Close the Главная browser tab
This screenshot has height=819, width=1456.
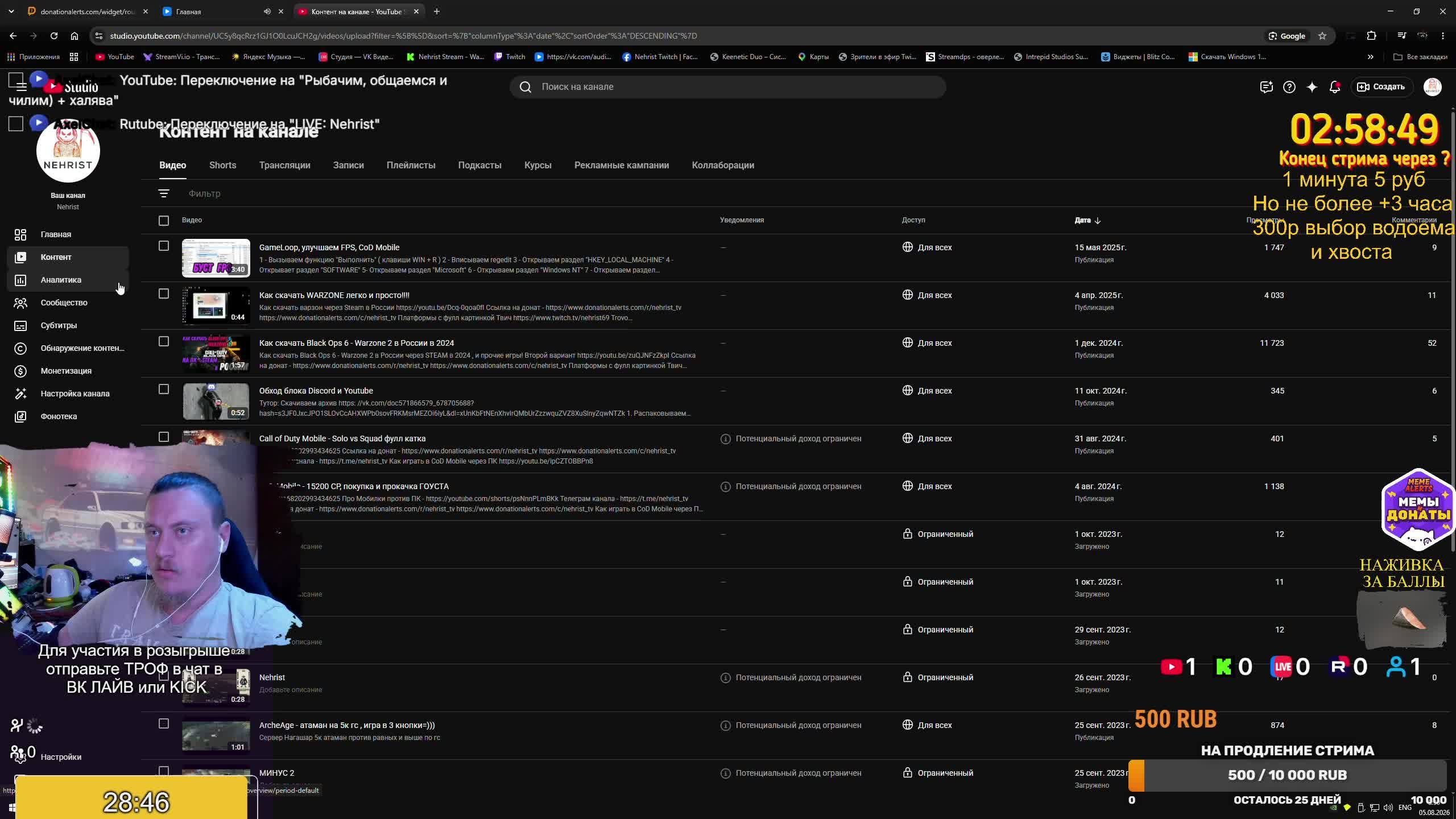(x=281, y=11)
